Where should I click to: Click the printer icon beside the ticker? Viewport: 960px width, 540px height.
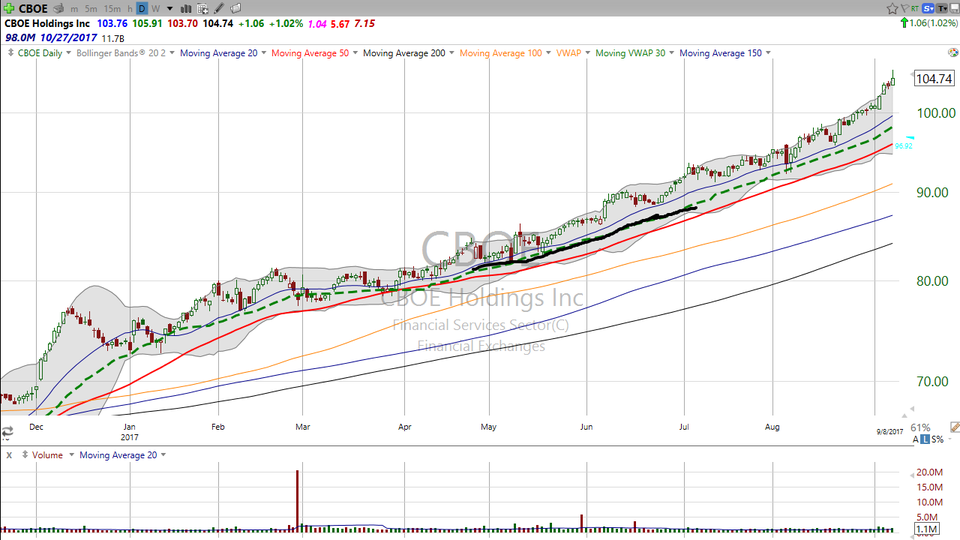pyautogui.click(x=59, y=9)
